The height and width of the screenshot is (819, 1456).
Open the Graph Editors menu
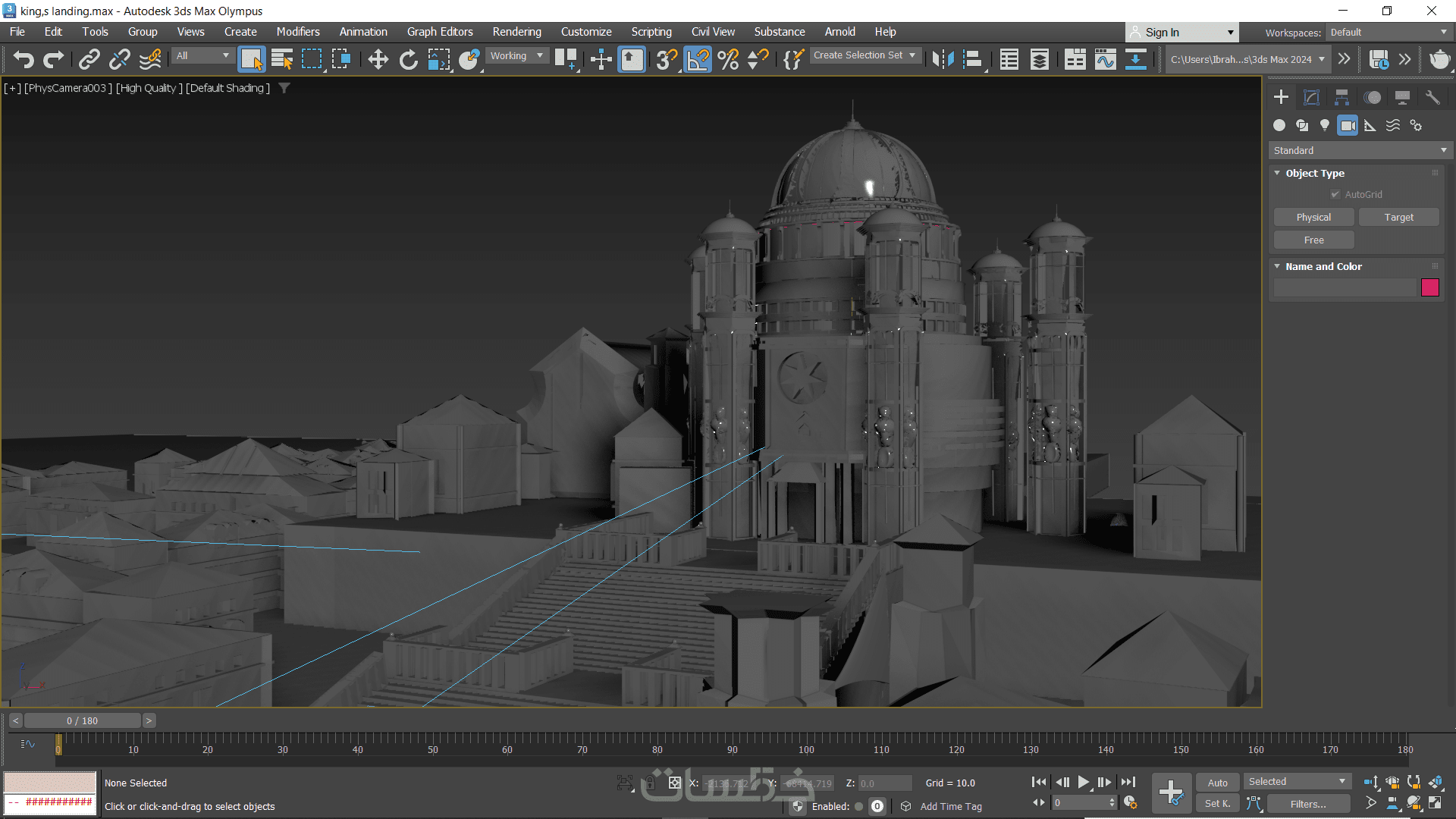click(x=439, y=32)
